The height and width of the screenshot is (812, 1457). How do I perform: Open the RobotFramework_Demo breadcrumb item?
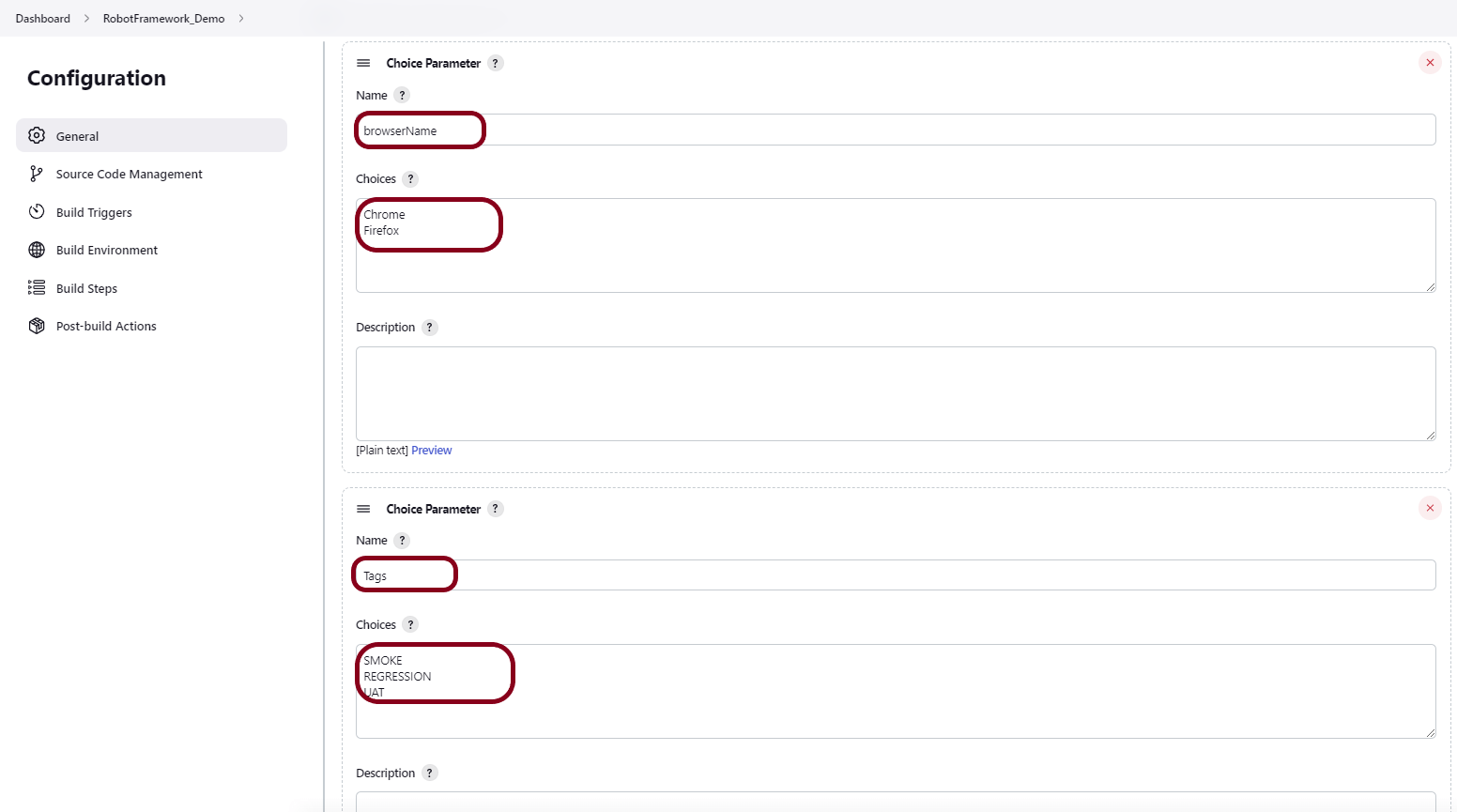point(163,18)
